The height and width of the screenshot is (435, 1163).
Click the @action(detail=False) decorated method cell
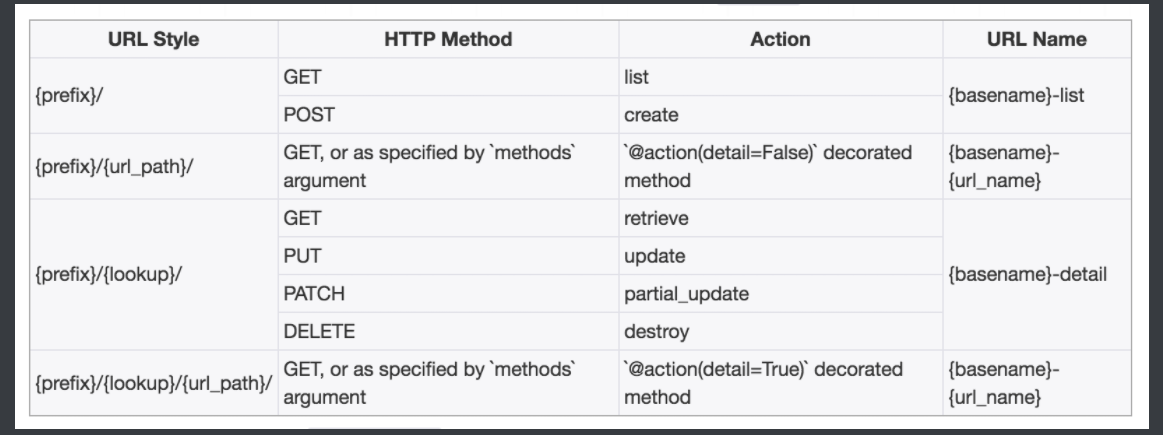click(x=767, y=168)
